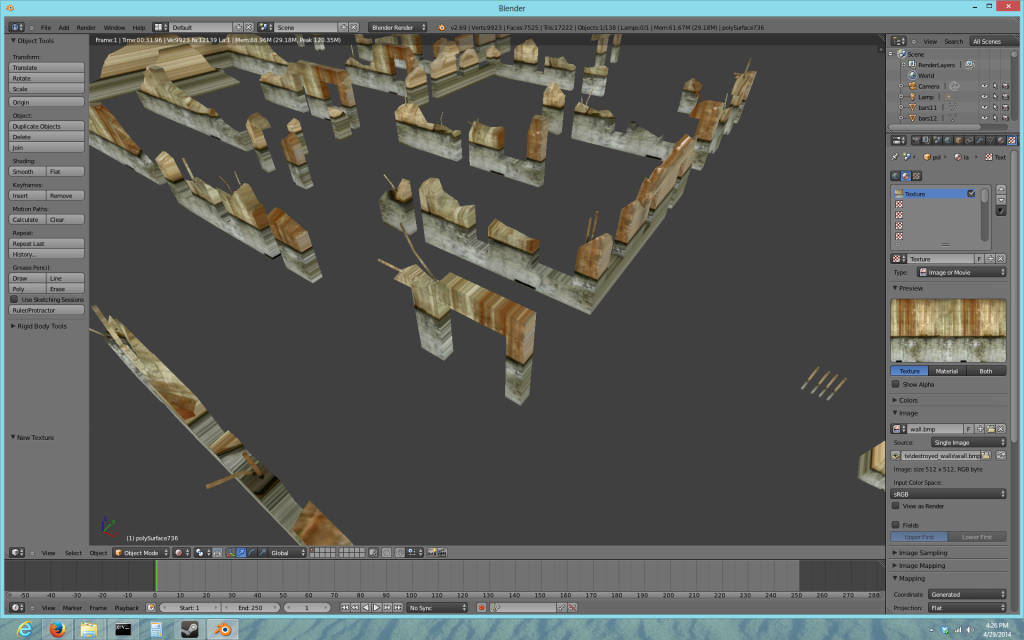Toggle the View as Render checkbox

click(896, 506)
